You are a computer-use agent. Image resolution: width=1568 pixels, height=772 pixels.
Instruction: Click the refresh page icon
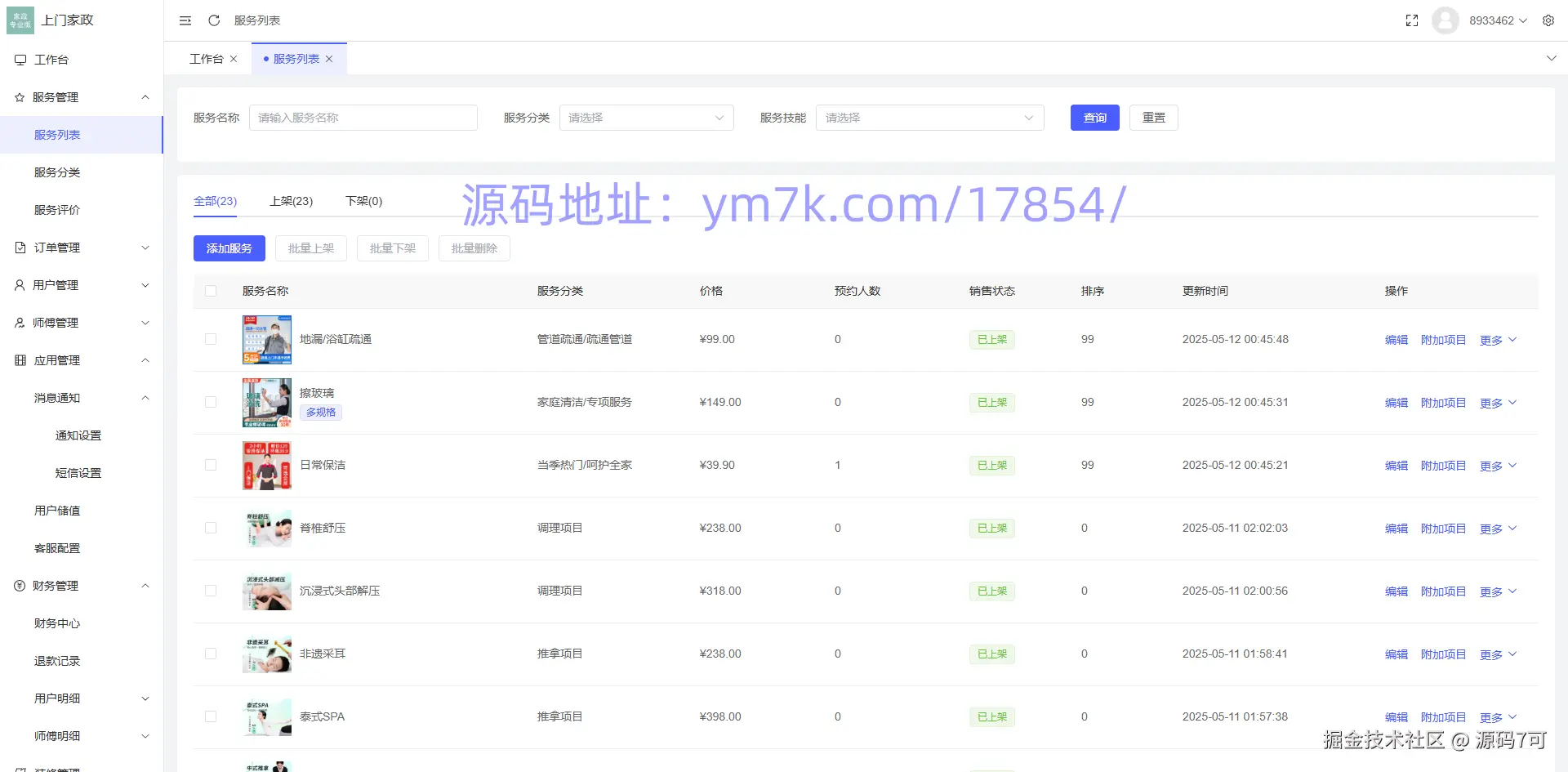click(214, 20)
